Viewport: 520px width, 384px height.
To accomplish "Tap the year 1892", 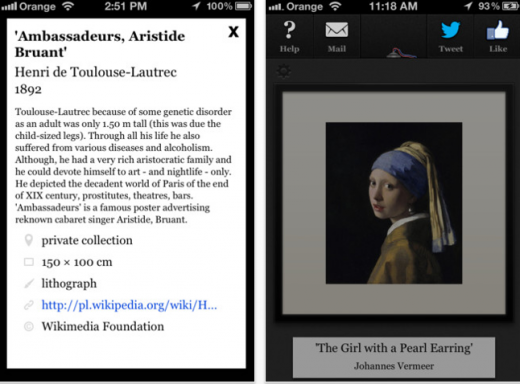I will 28,89.
